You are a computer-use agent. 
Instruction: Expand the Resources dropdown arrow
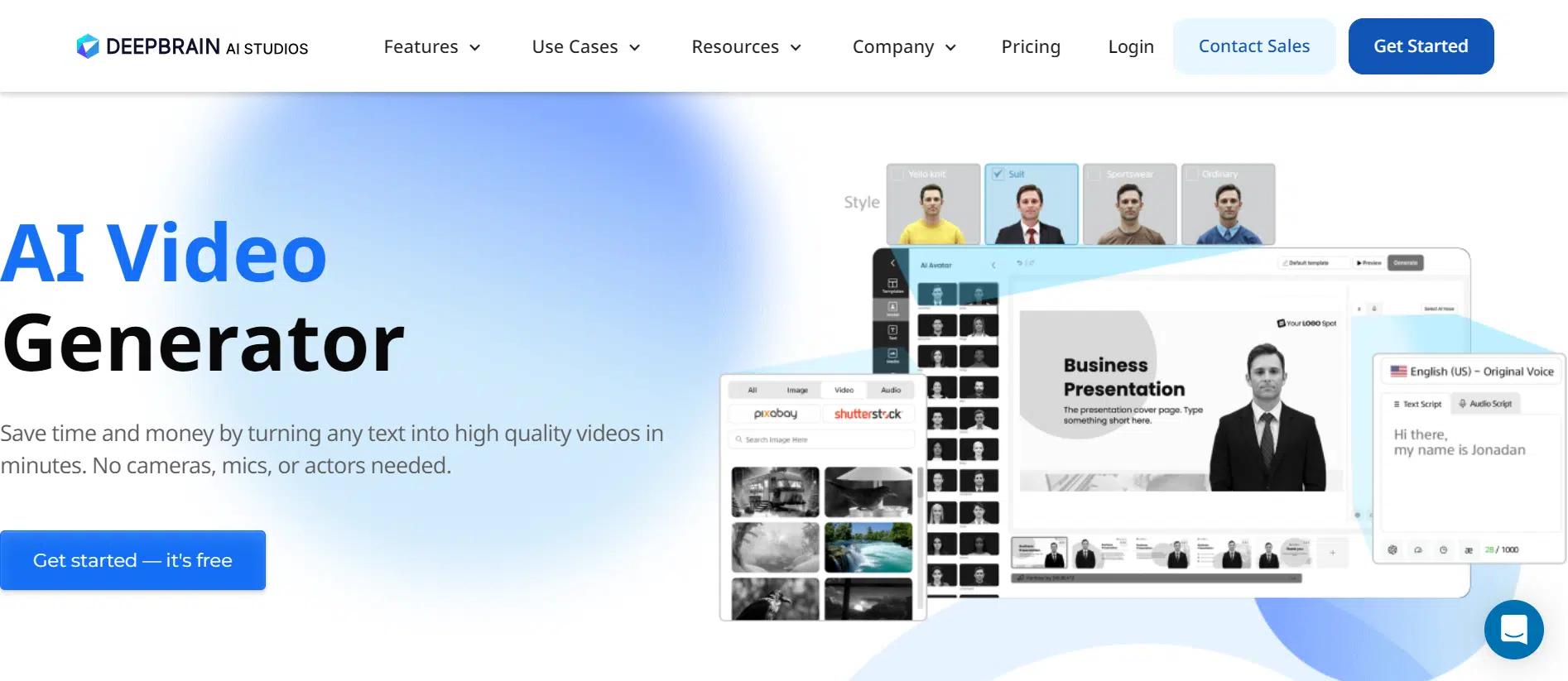coord(796,48)
